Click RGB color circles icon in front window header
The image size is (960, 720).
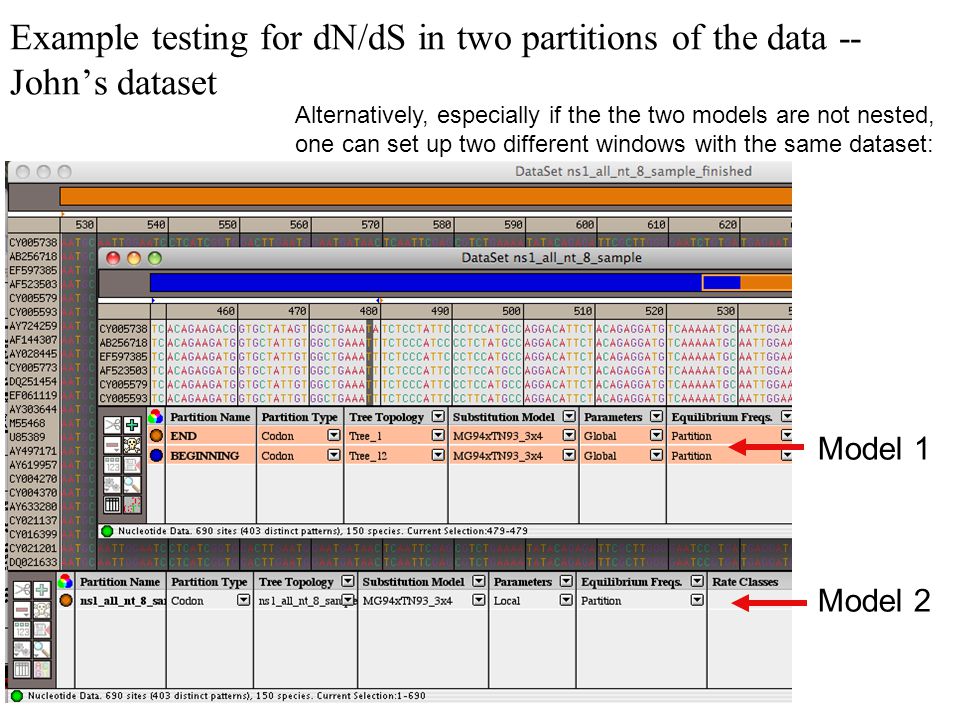[156, 417]
